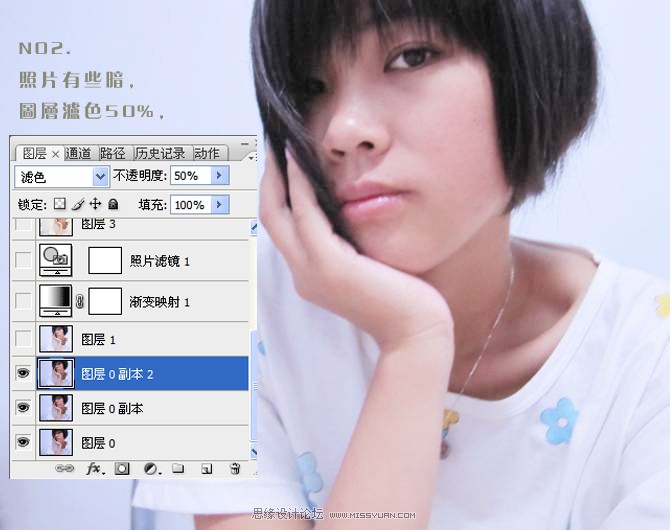This screenshot has height=530, width=670.
Task: Show the 图层 3 layer
Action: click(23, 225)
